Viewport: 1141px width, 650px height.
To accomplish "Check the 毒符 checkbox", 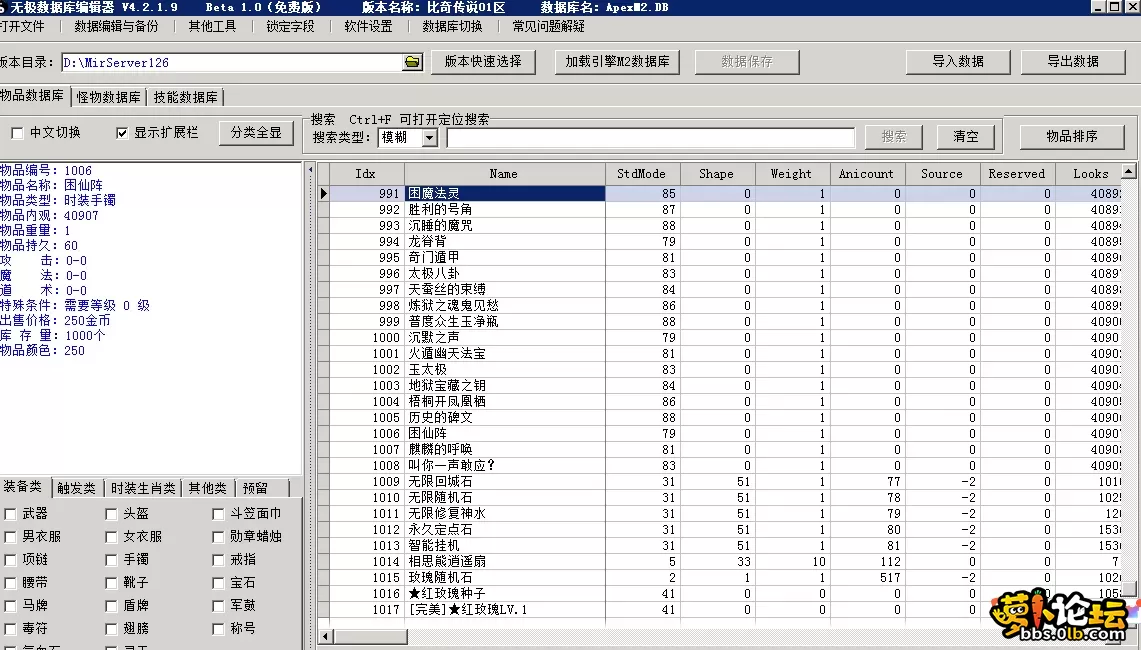I will tap(10, 629).
